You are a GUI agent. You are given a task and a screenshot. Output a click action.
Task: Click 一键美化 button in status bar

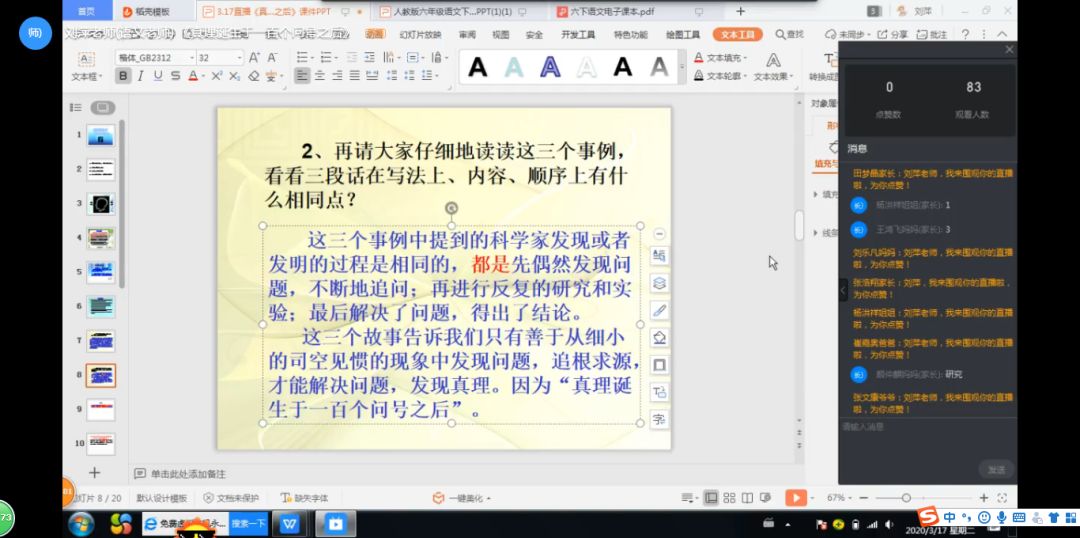coord(462,498)
